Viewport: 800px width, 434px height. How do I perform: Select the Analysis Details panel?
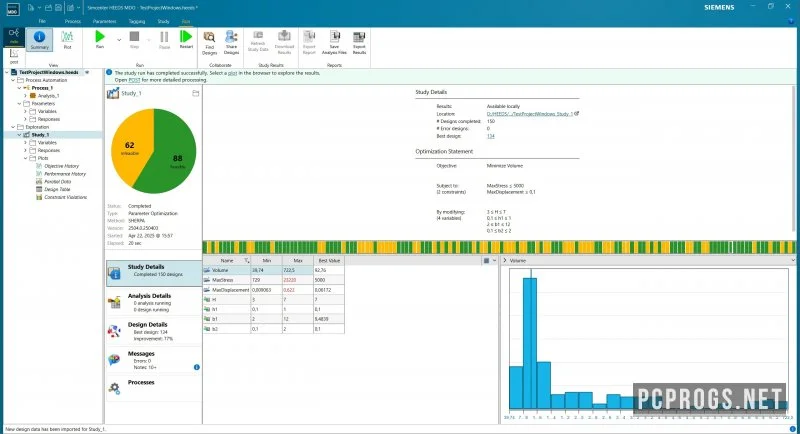click(x=154, y=302)
